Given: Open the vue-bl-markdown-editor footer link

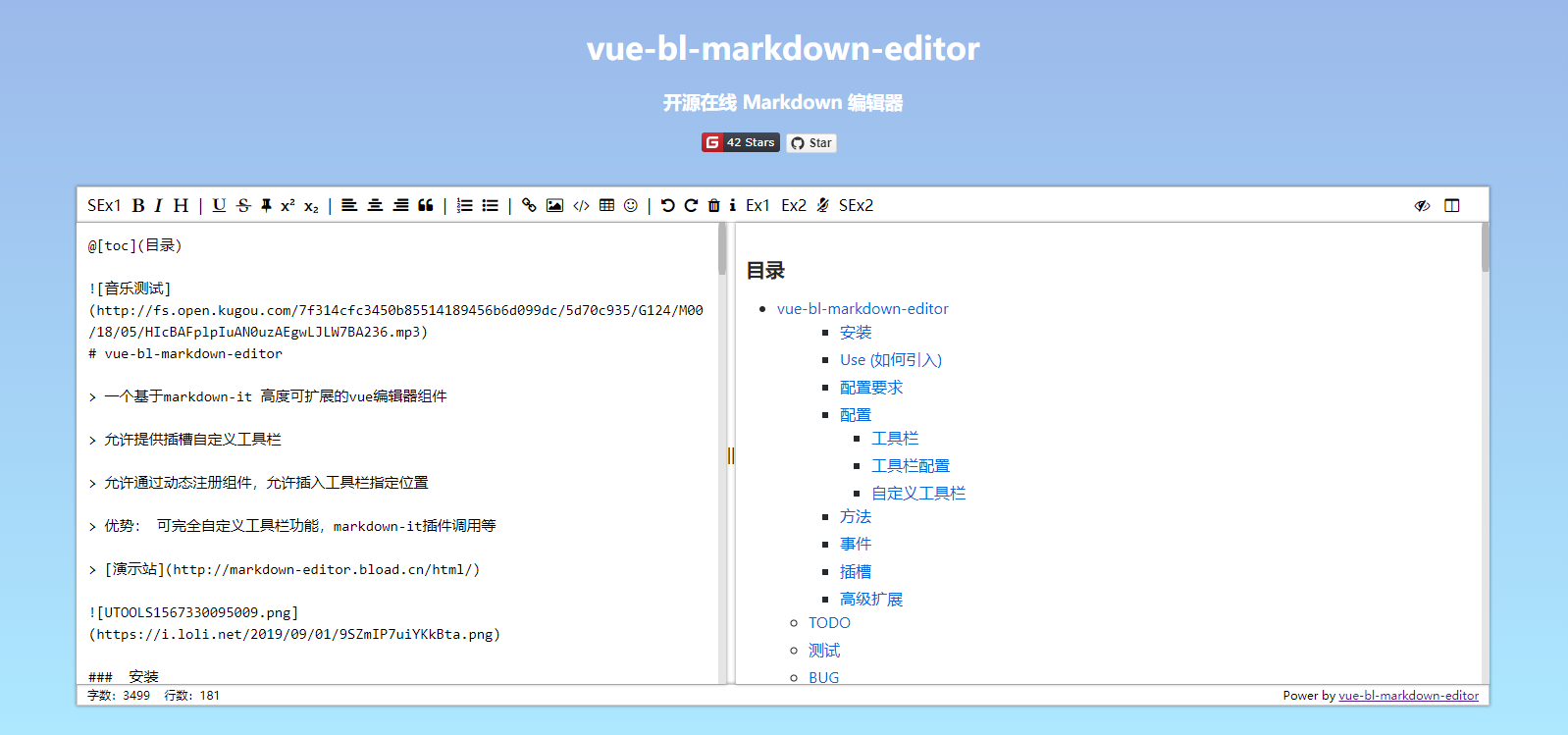Looking at the screenshot, I should pos(1408,695).
